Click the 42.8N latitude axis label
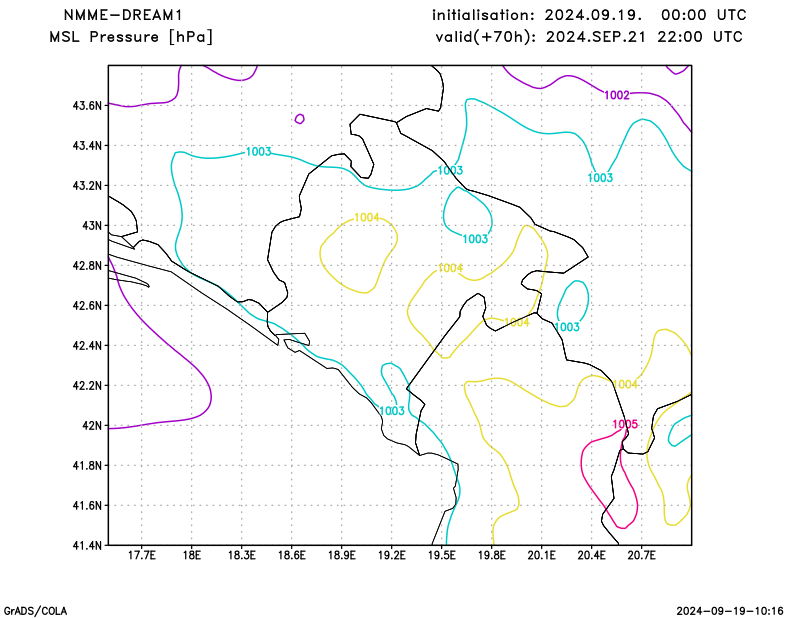The width and height of the screenshot is (800, 618). [88, 265]
